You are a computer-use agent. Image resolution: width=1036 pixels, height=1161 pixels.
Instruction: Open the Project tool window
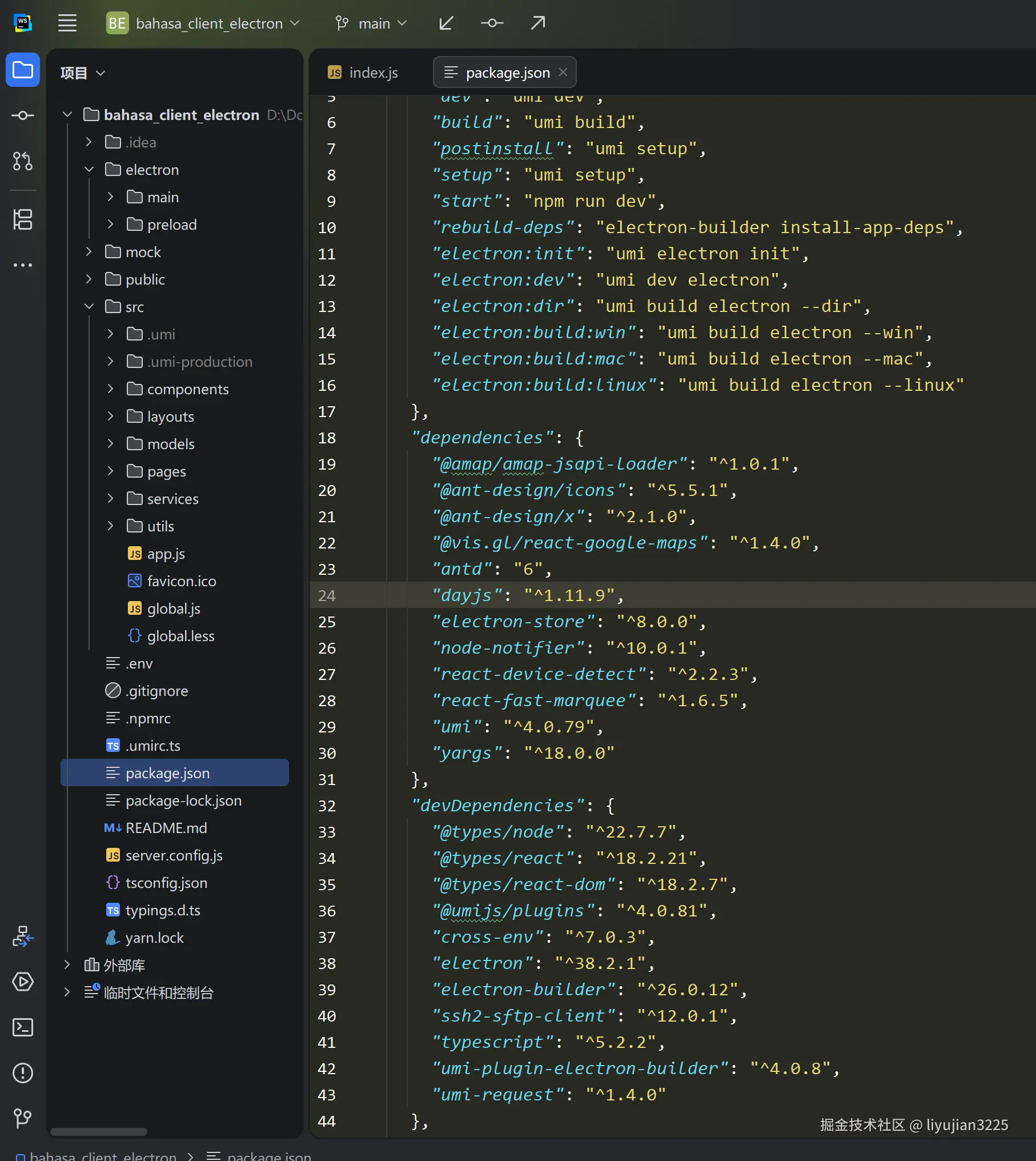point(23,70)
